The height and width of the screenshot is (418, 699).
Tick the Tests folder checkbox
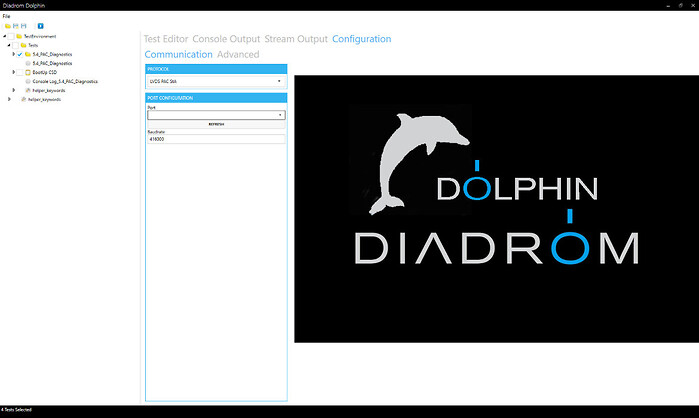pos(15,45)
